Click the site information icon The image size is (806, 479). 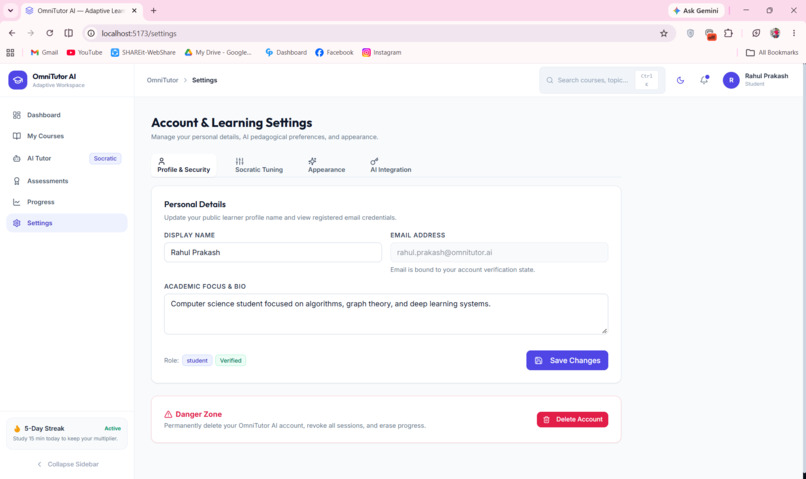click(91, 33)
